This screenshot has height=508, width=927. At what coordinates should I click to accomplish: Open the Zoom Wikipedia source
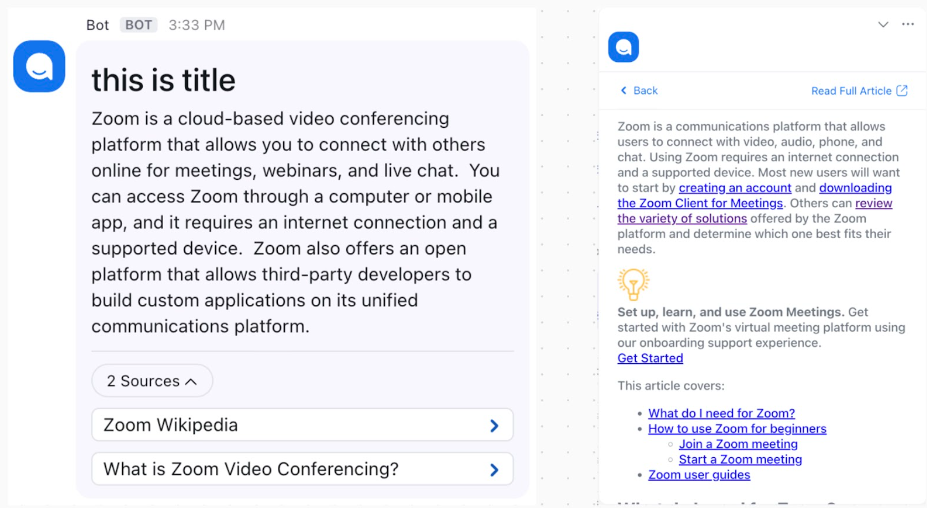[x=302, y=425]
